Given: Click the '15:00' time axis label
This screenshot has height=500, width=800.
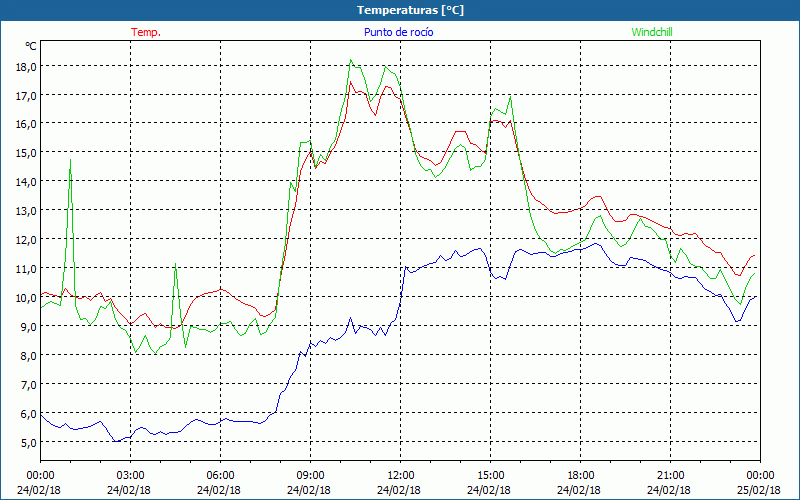Looking at the screenshot, I should coord(490,475).
